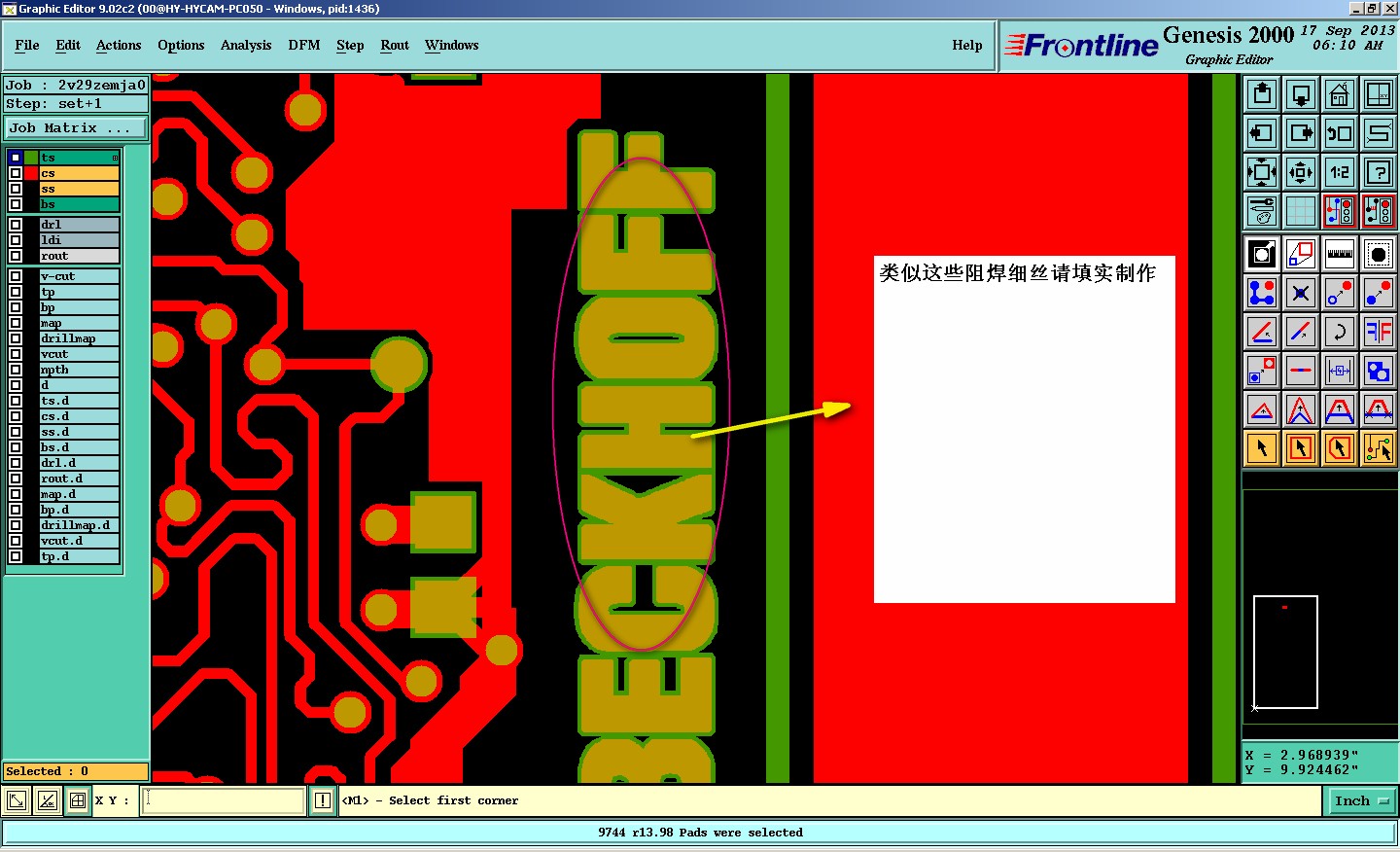Toggle the grid display icon
Image resolution: width=1400 pixels, height=852 pixels.
[x=1301, y=211]
